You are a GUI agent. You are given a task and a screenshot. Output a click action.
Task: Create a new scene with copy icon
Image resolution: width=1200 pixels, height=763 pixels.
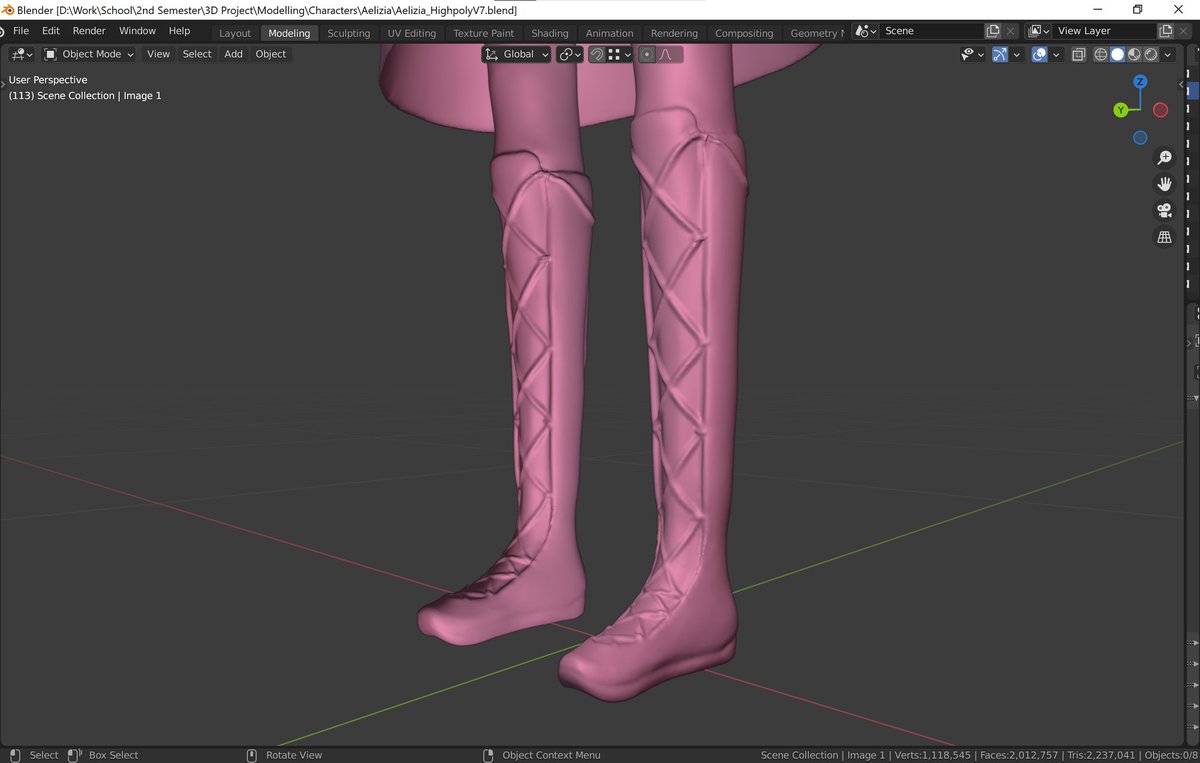pos(993,31)
